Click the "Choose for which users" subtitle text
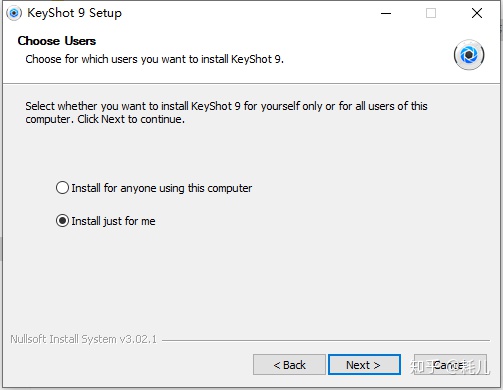Viewport: 503px width, 390px height. [x=154, y=59]
